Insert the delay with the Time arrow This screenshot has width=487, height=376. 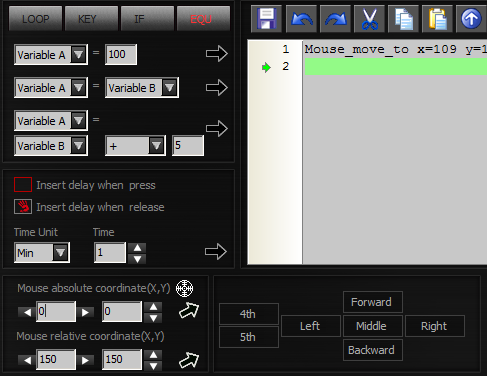point(216,252)
